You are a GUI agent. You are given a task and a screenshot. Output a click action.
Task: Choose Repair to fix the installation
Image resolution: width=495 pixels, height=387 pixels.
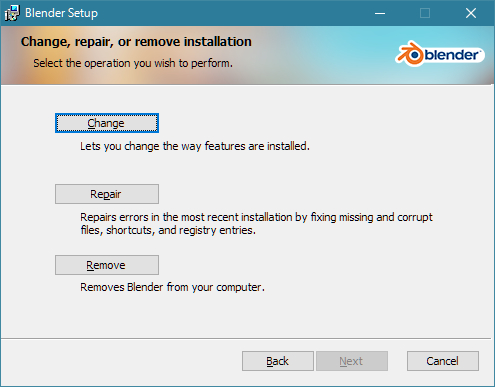pyautogui.click(x=107, y=194)
